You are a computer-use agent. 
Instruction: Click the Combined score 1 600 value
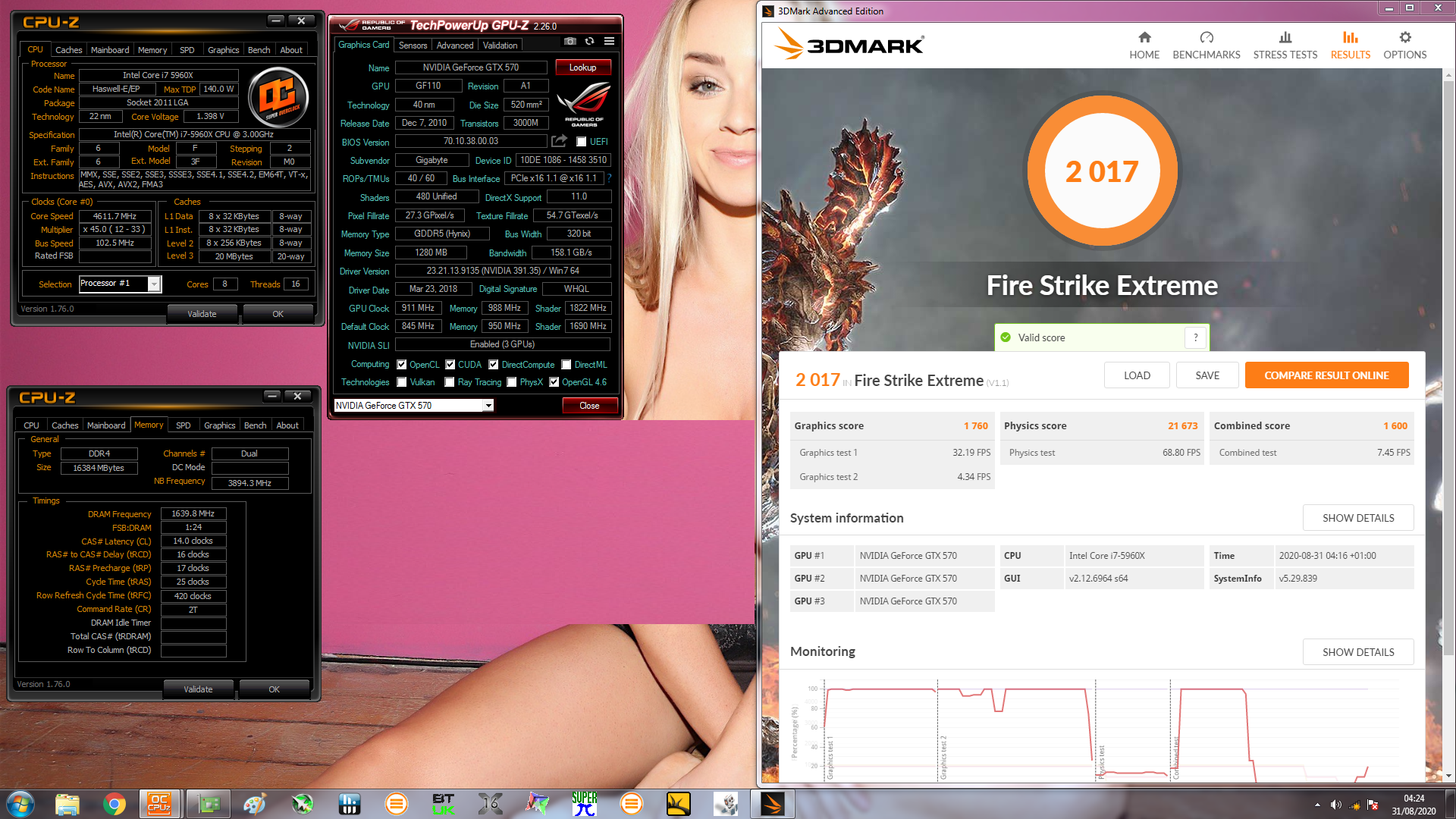click(1395, 426)
